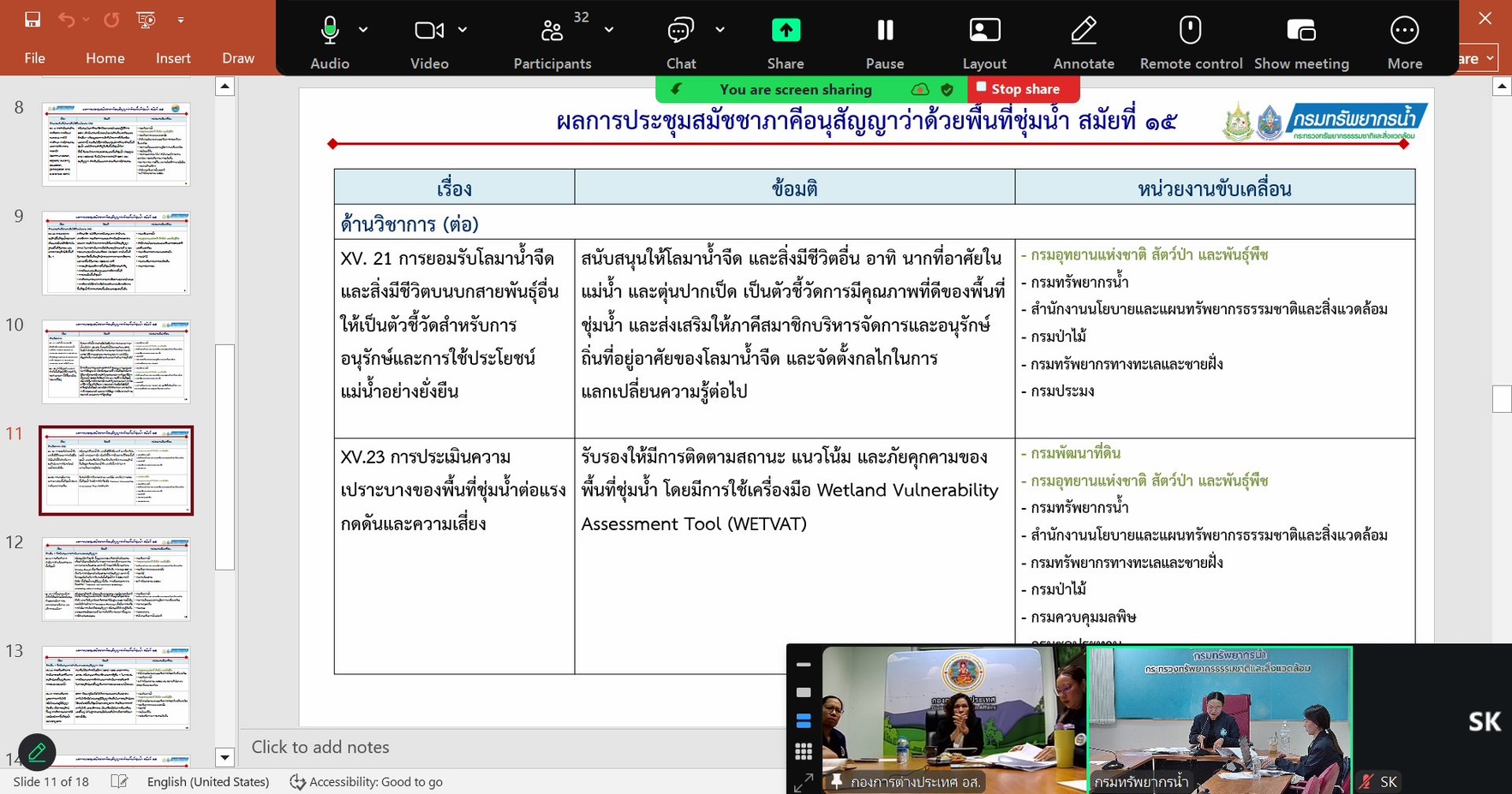Image resolution: width=1512 pixels, height=794 pixels.
Task: Switch to the Insert ribbon tab
Action: pyautogui.click(x=173, y=58)
